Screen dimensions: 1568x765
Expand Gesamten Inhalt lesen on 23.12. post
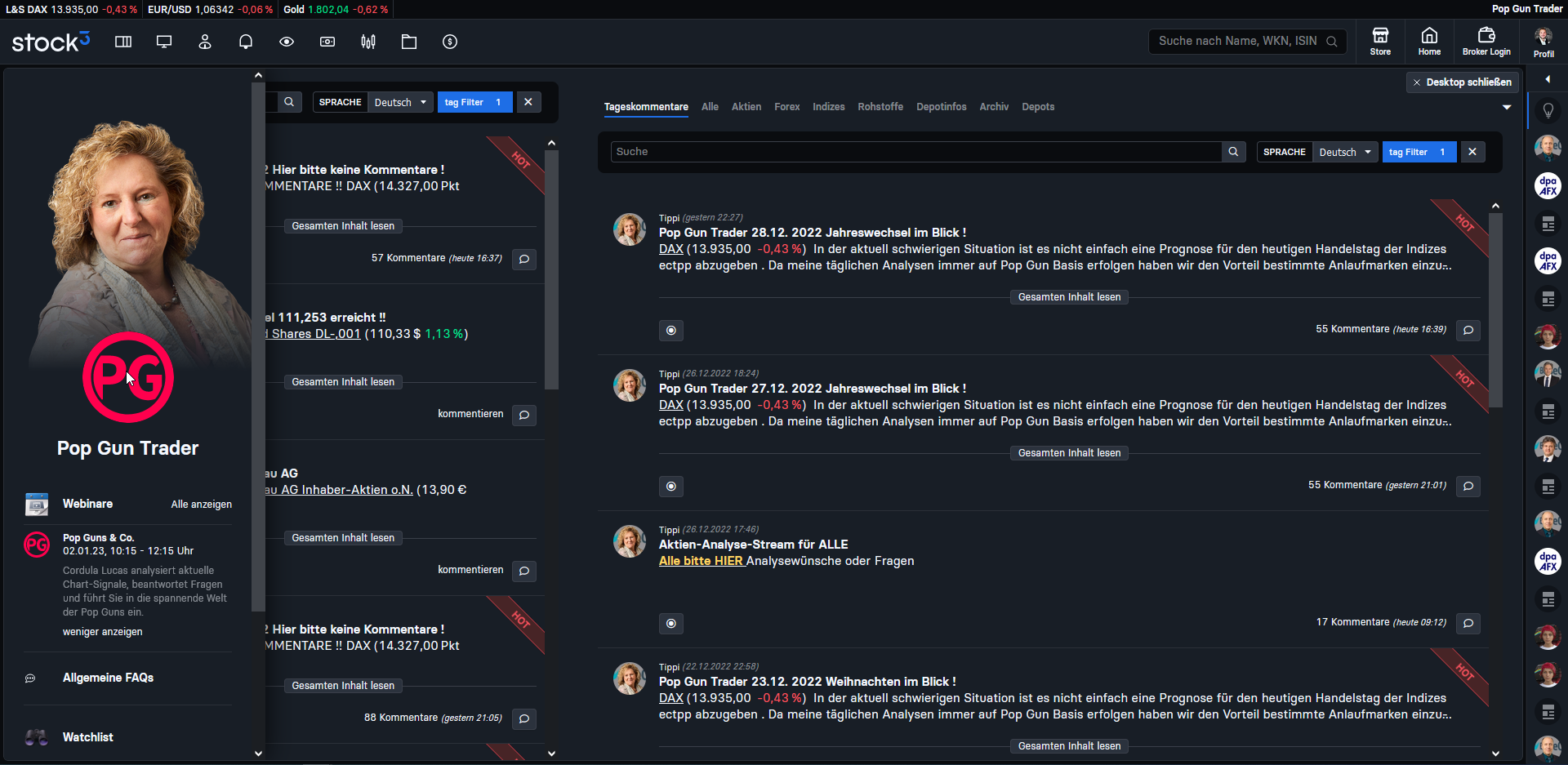tap(1069, 746)
